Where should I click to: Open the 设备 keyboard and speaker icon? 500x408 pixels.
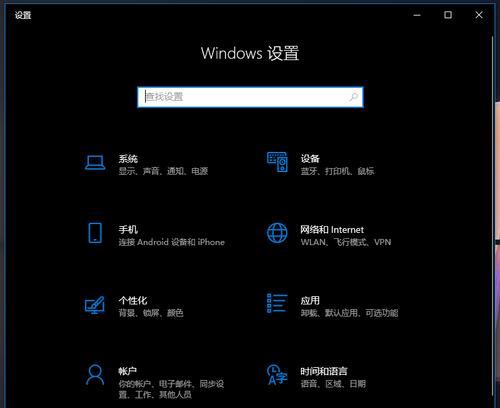click(277, 162)
